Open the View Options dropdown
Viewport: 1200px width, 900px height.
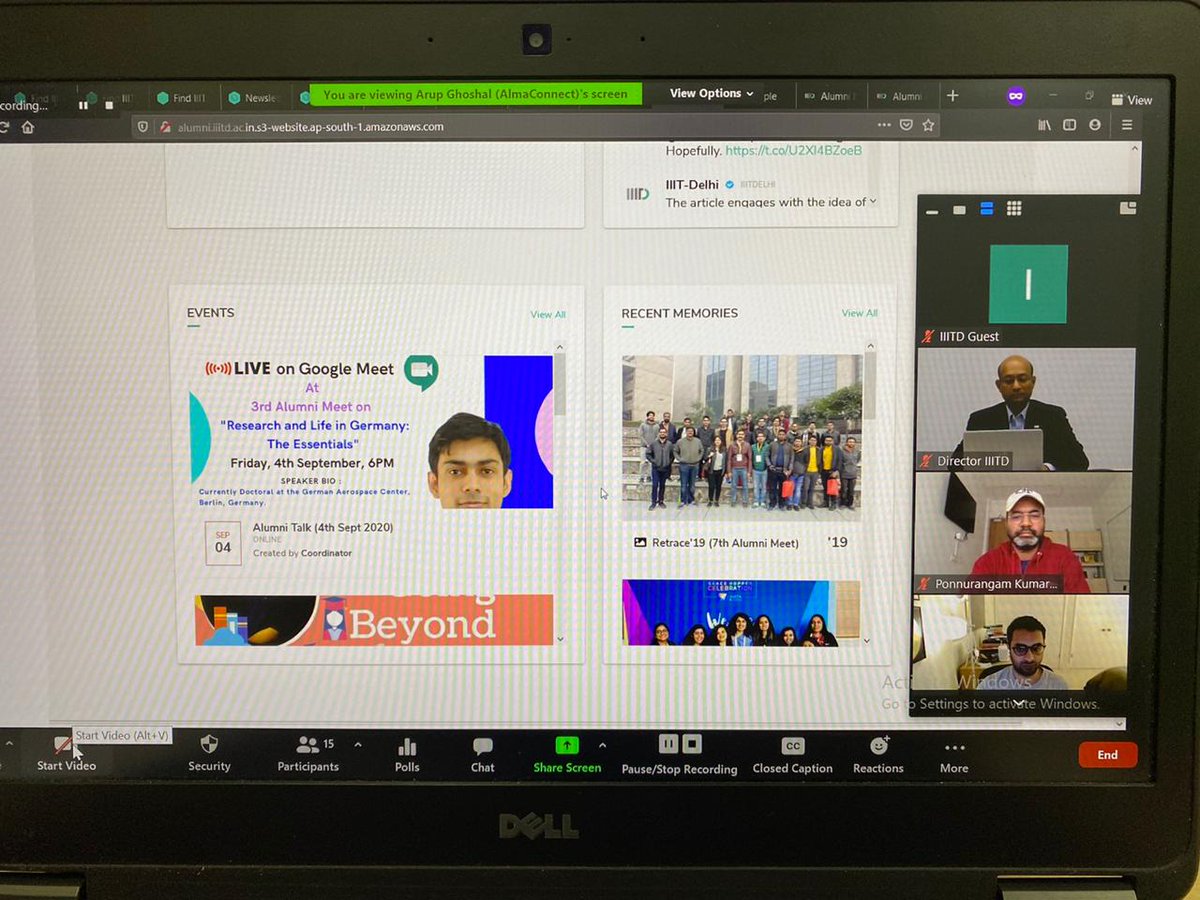[711, 93]
